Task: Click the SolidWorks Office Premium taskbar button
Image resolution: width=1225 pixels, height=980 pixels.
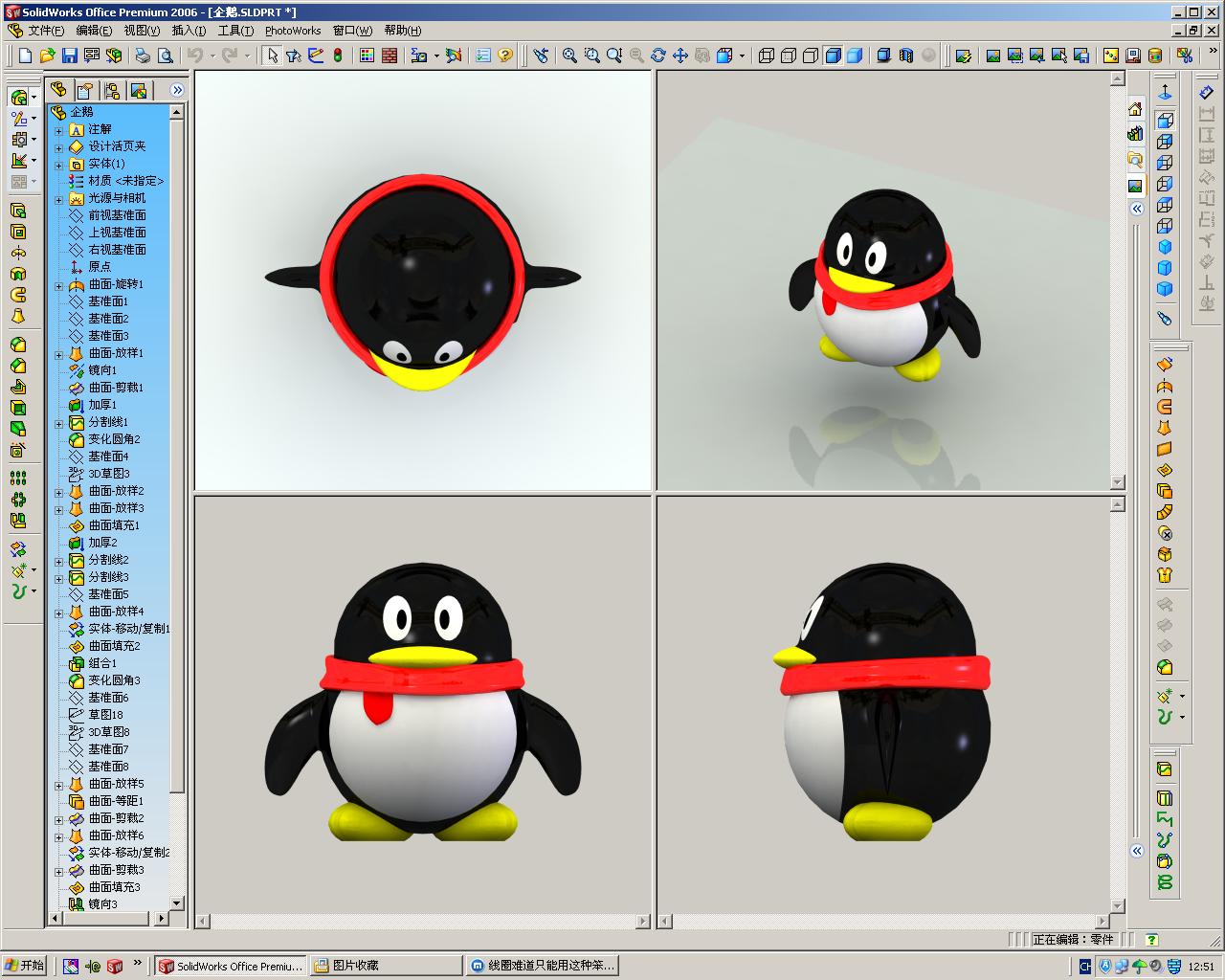Action: (231, 967)
